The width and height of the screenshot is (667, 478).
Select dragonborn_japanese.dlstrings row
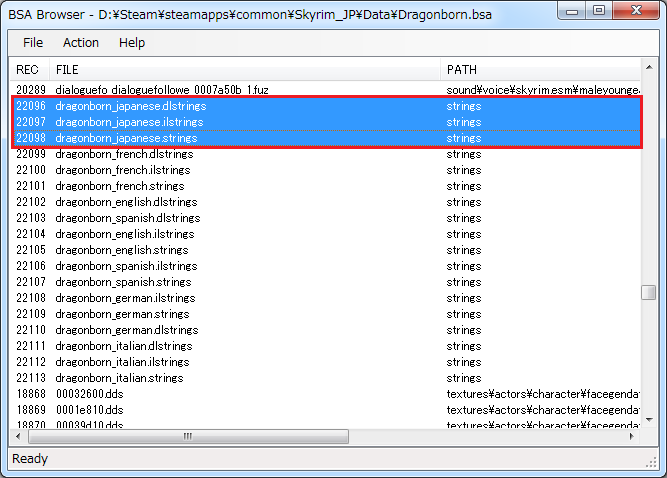point(325,106)
